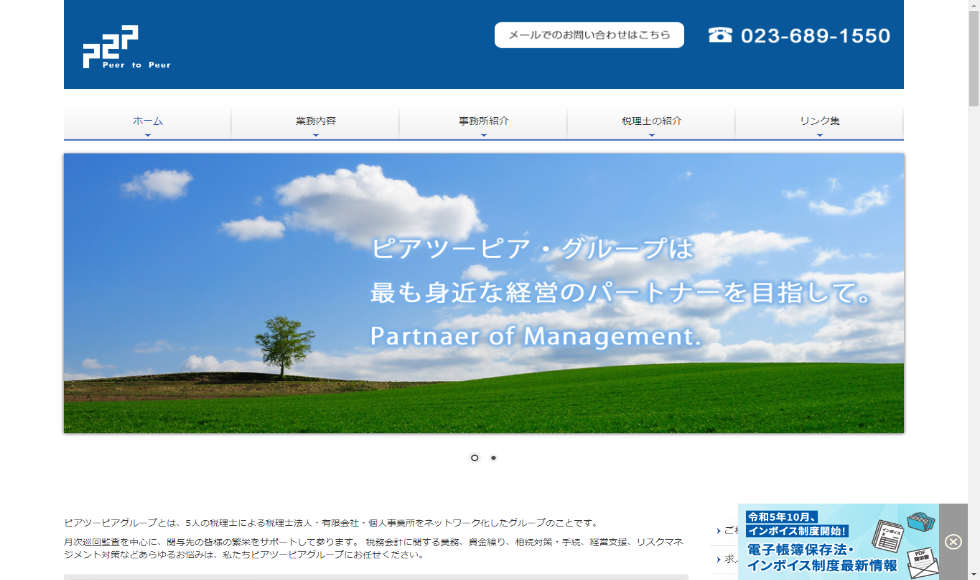Click the telephone icon beside the phone number
The height and width of the screenshot is (580, 980).
tap(720, 35)
